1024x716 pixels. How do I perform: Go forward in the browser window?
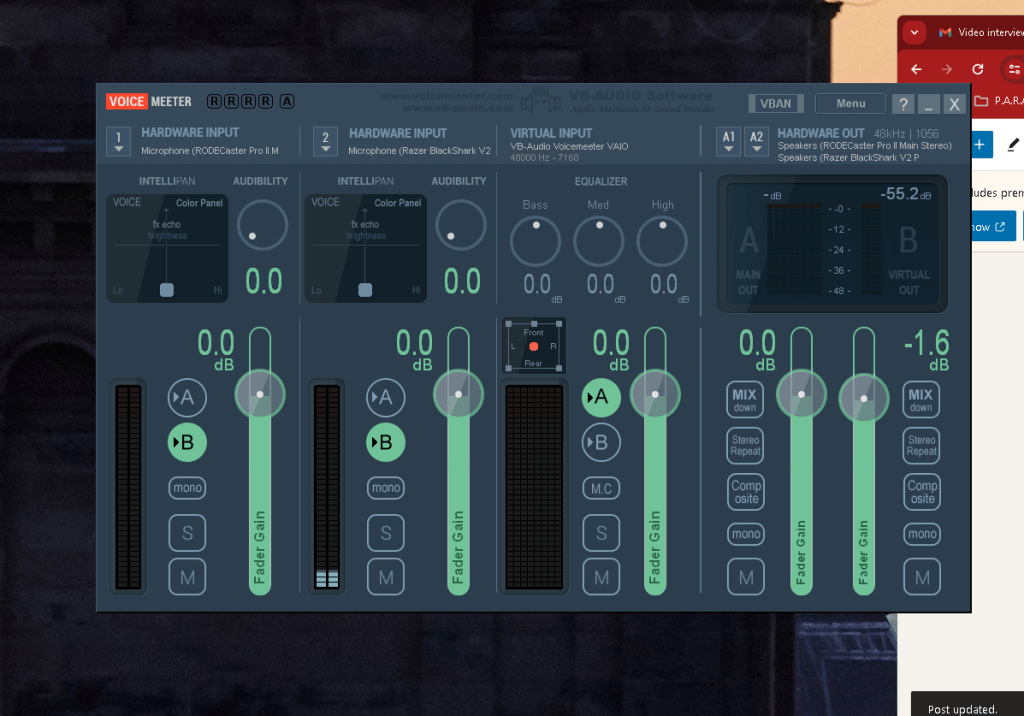point(947,69)
